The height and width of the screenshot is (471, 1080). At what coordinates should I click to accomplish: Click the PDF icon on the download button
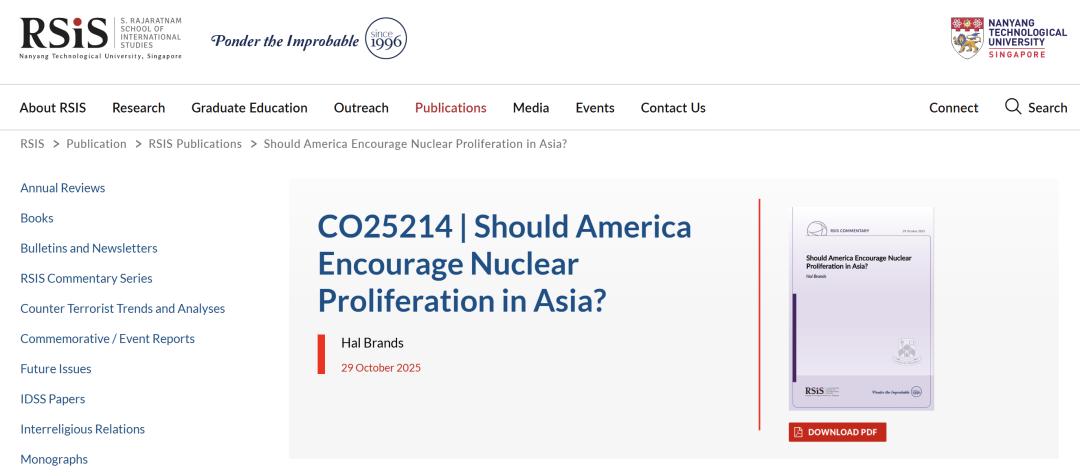[x=798, y=432]
